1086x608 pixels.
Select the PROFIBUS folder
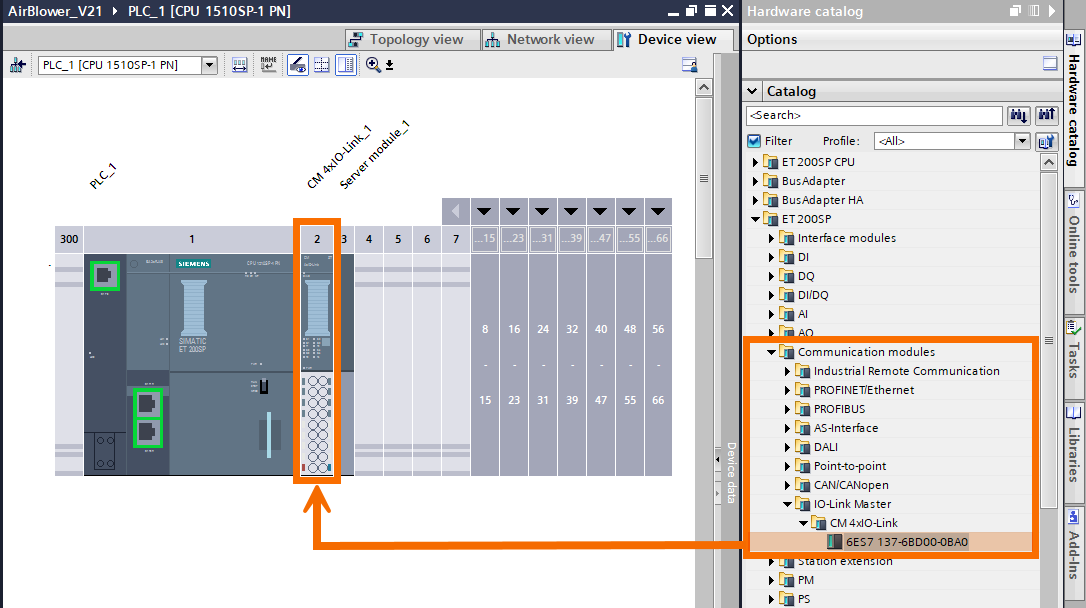[x=839, y=409]
